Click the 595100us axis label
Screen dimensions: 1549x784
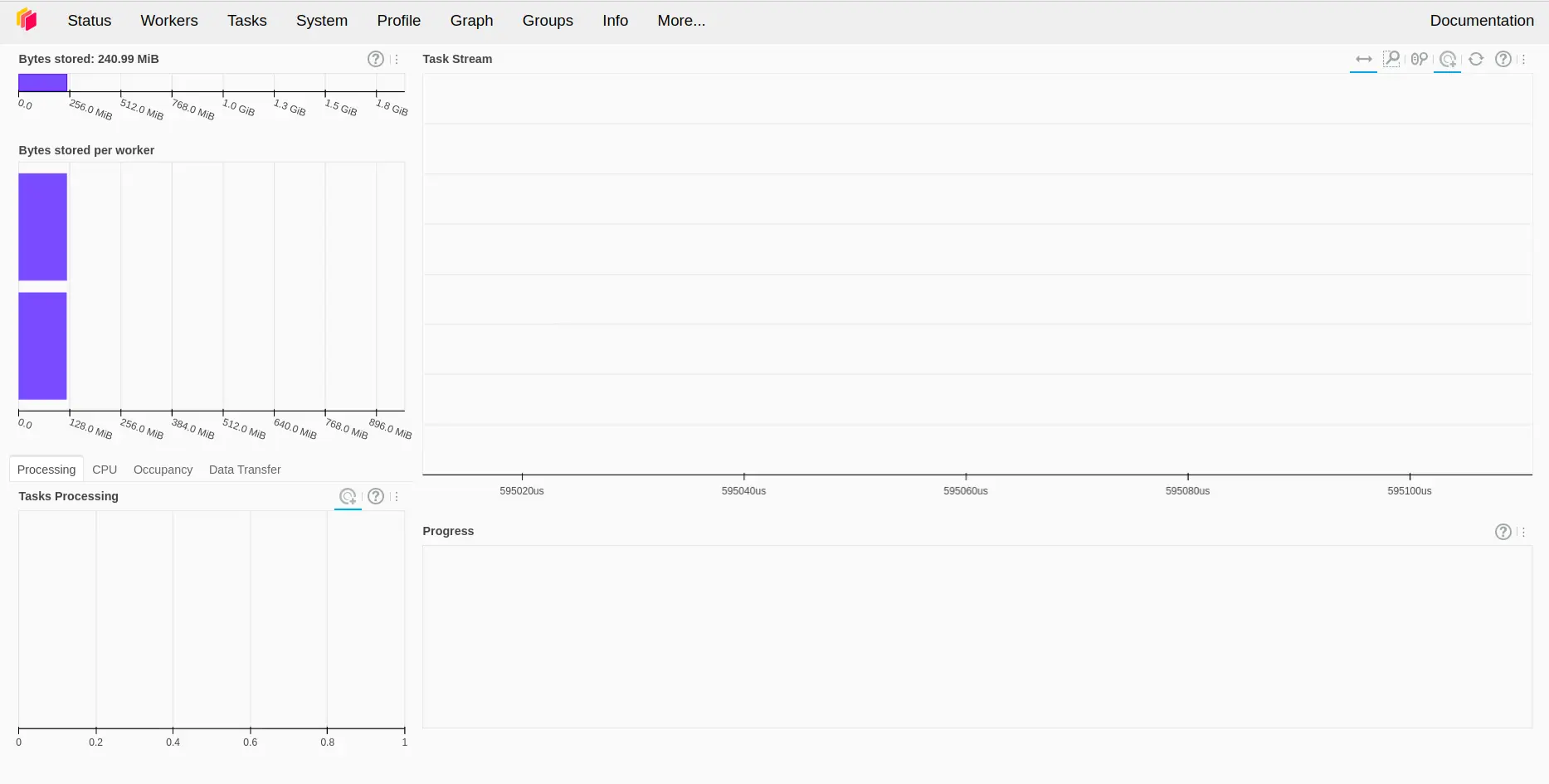pyautogui.click(x=1410, y=491)
